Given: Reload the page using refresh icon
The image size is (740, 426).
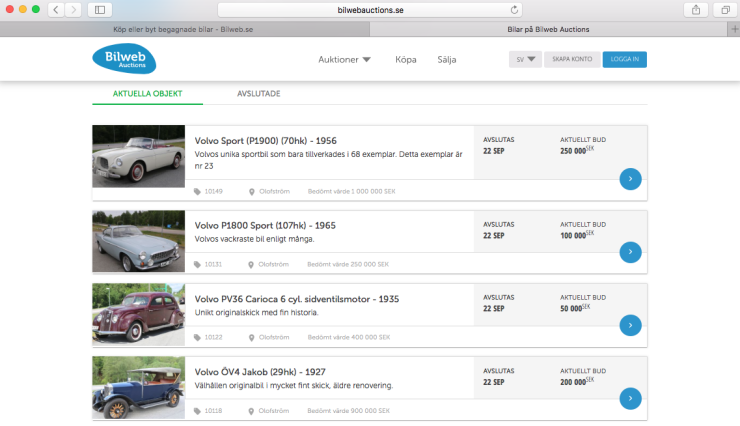Looking at the screenshot, I should click(x=514, y=10).
